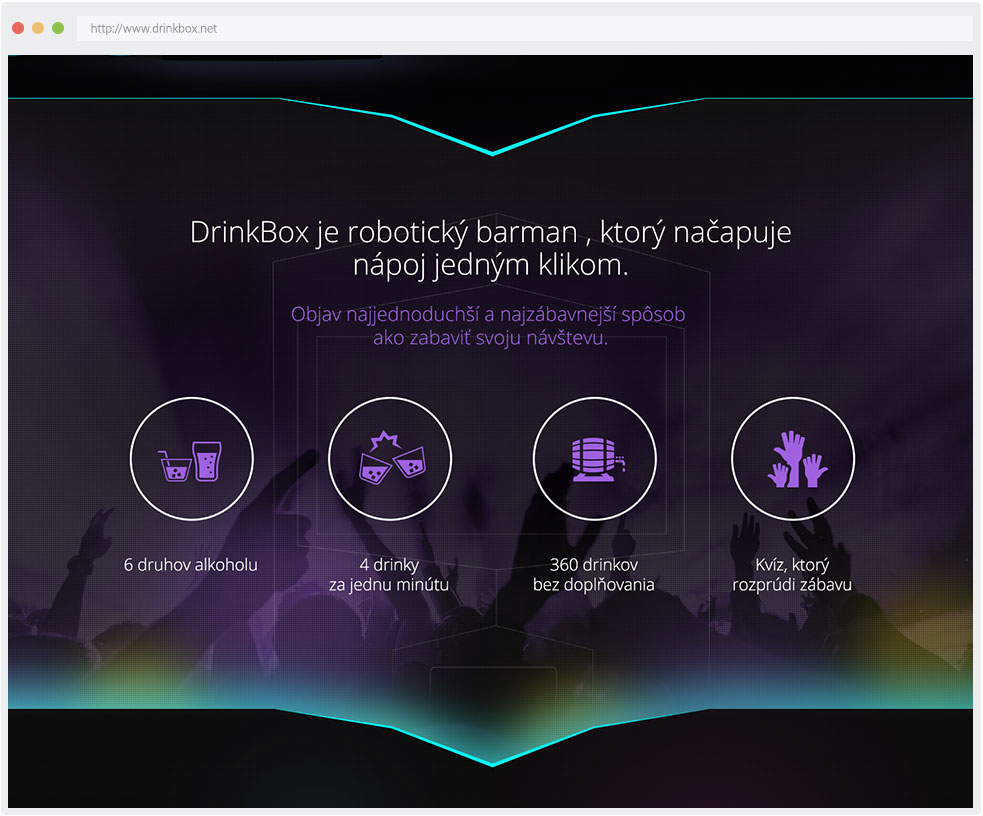Click the '6 druhov alkoholu' label
Viewport: 983px width, 816px height.
pos(191,565)
